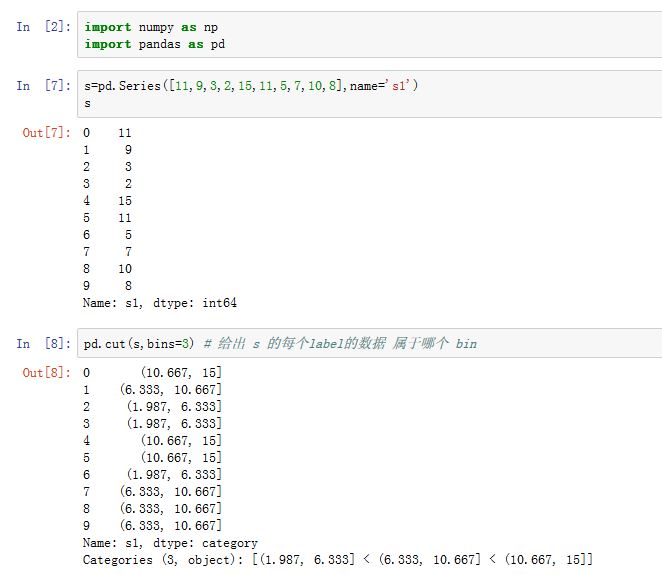Click the pd.cut(s,bins=3) code

(x=140, y=343)
